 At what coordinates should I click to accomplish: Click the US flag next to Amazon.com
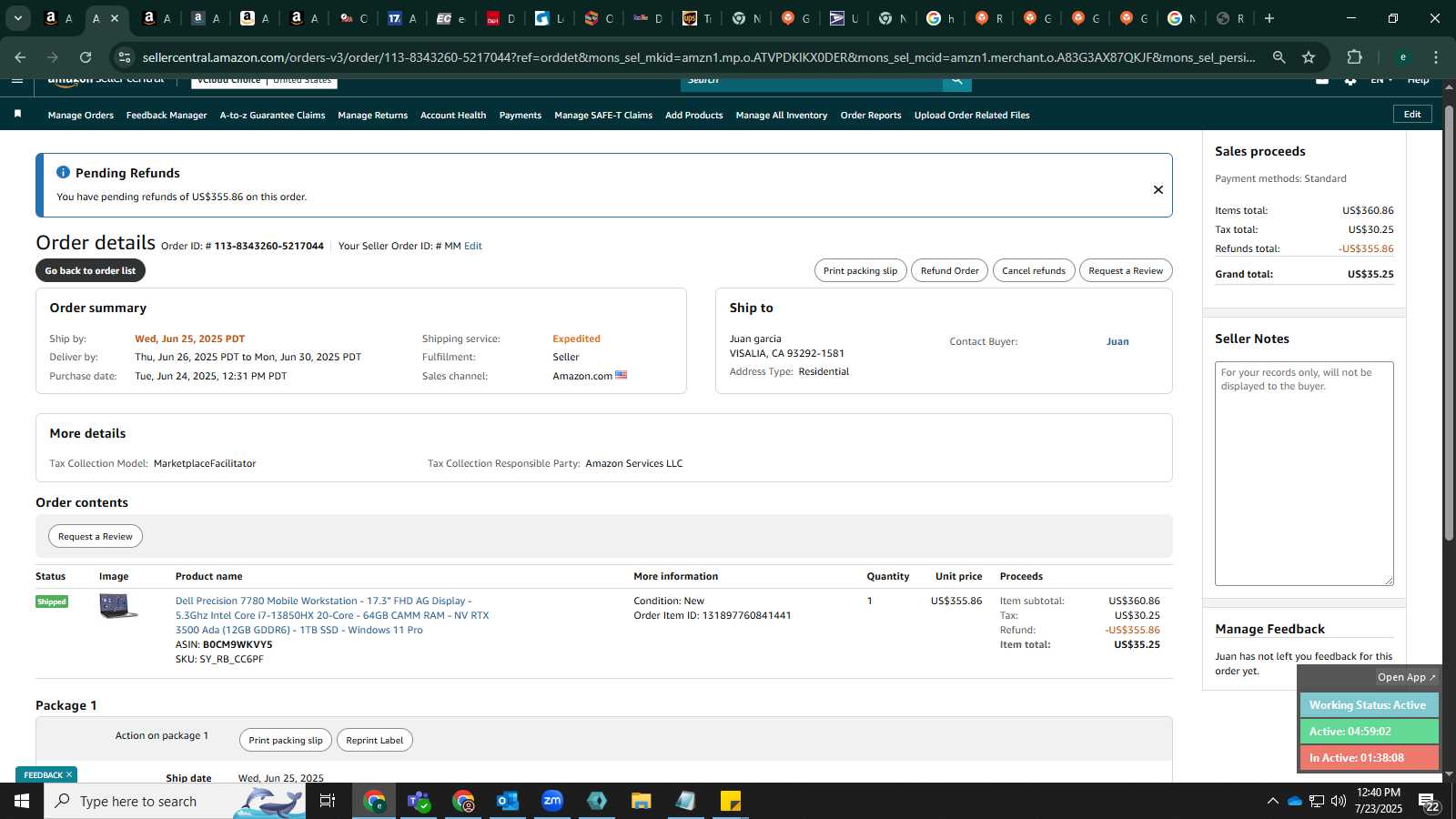pyautogui.click(x=622, y=375)
